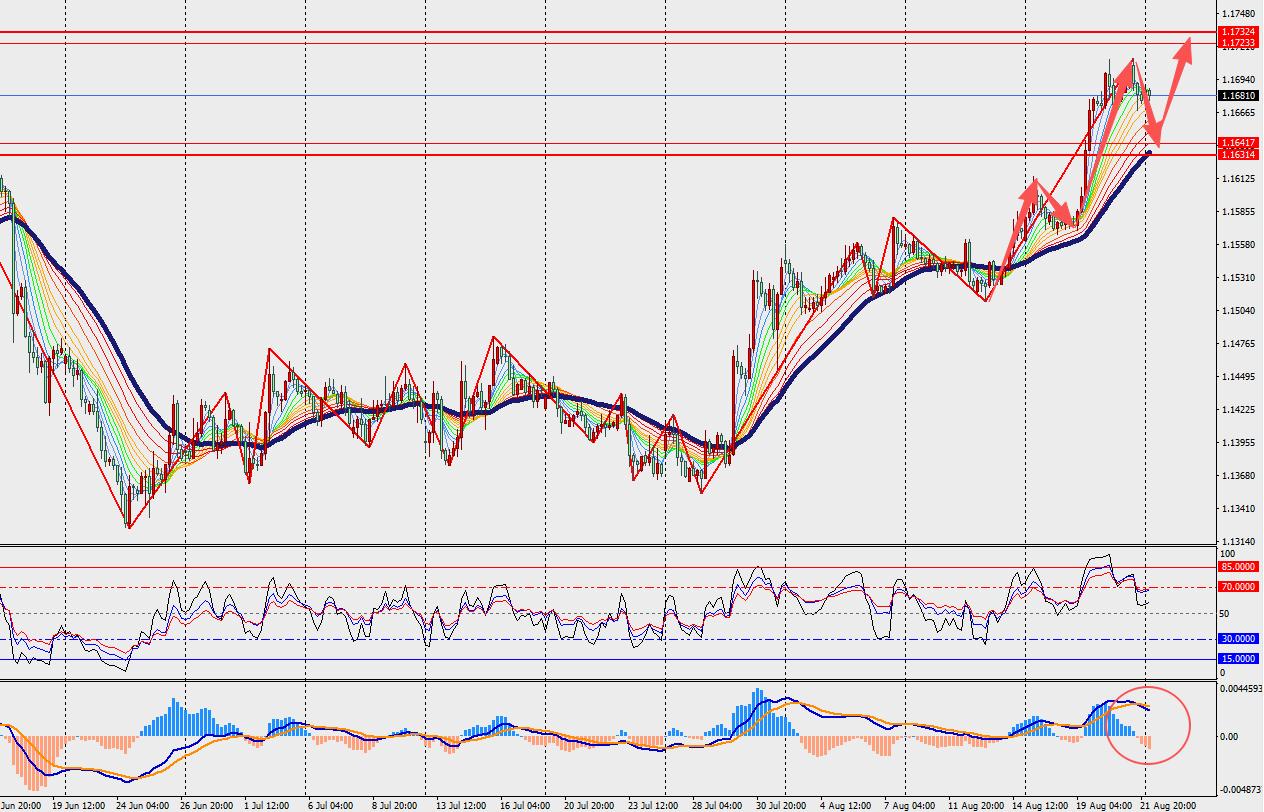Select the 1.16940 price scale value

[1237, 79]
